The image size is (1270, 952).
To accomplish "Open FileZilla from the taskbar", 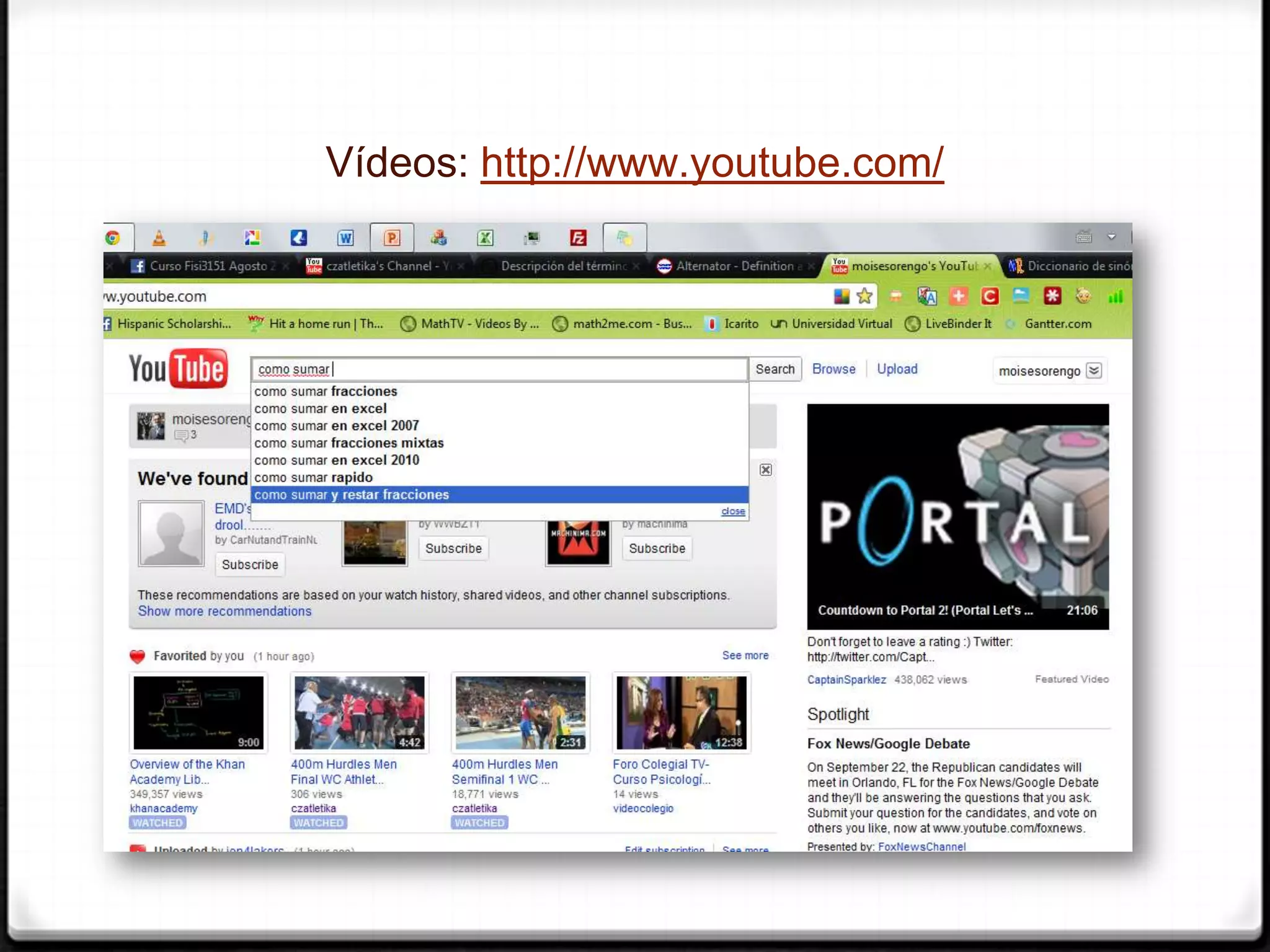I will click(x=578, y=237).
